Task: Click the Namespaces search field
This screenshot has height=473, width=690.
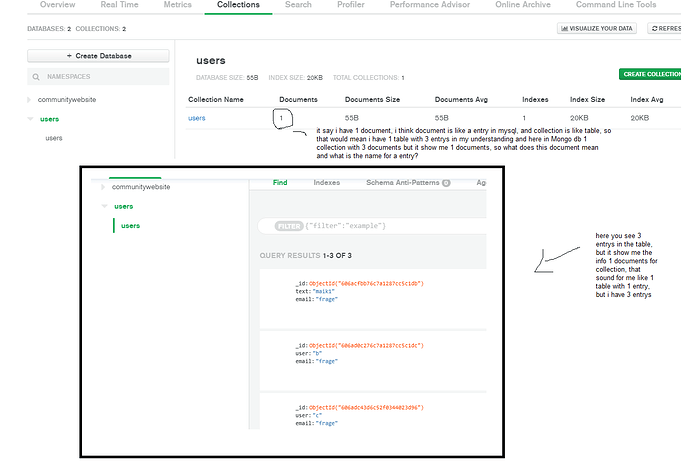Action: point(98,76)
